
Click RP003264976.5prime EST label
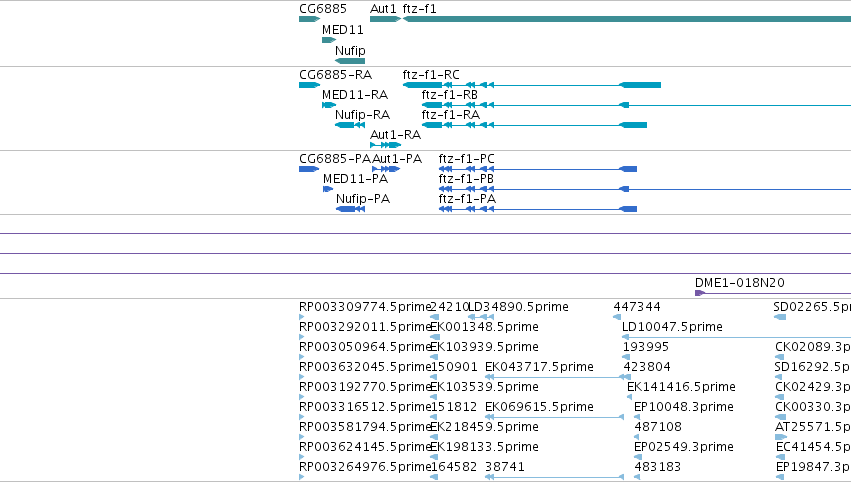click(x=365, y=467)
